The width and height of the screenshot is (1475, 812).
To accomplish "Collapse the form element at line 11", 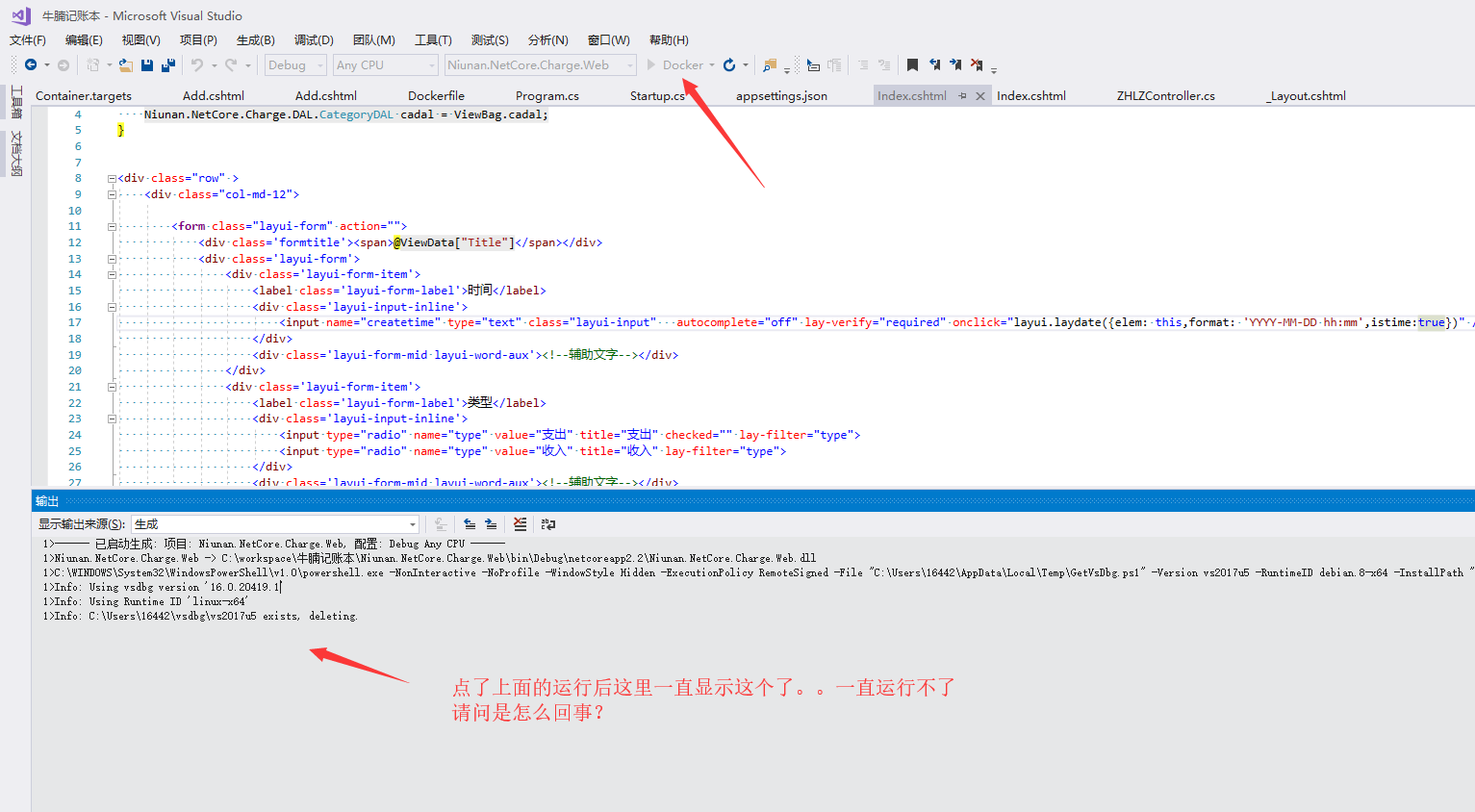I will [112, 226].
